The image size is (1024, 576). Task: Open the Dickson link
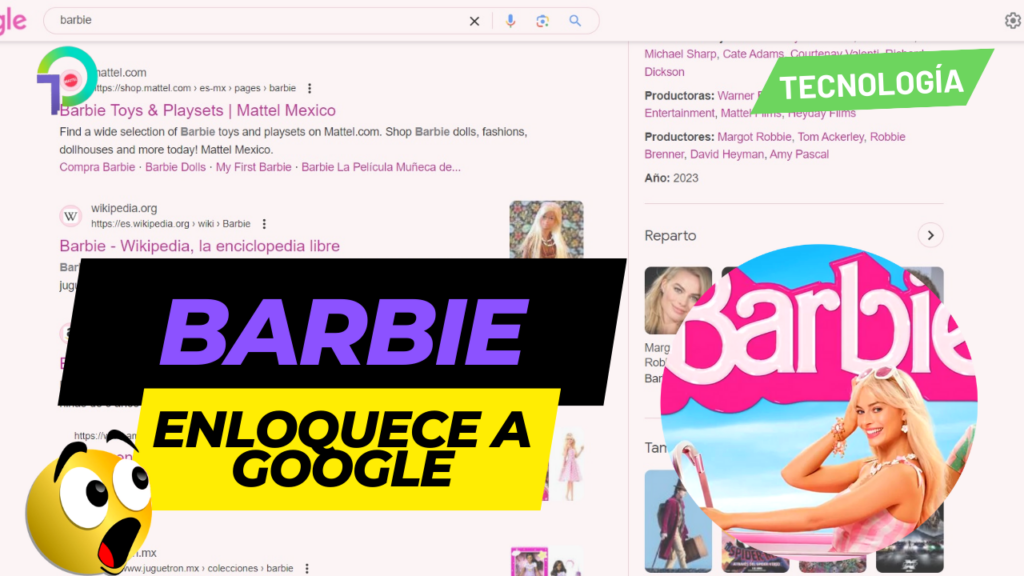tap(664, 72)
